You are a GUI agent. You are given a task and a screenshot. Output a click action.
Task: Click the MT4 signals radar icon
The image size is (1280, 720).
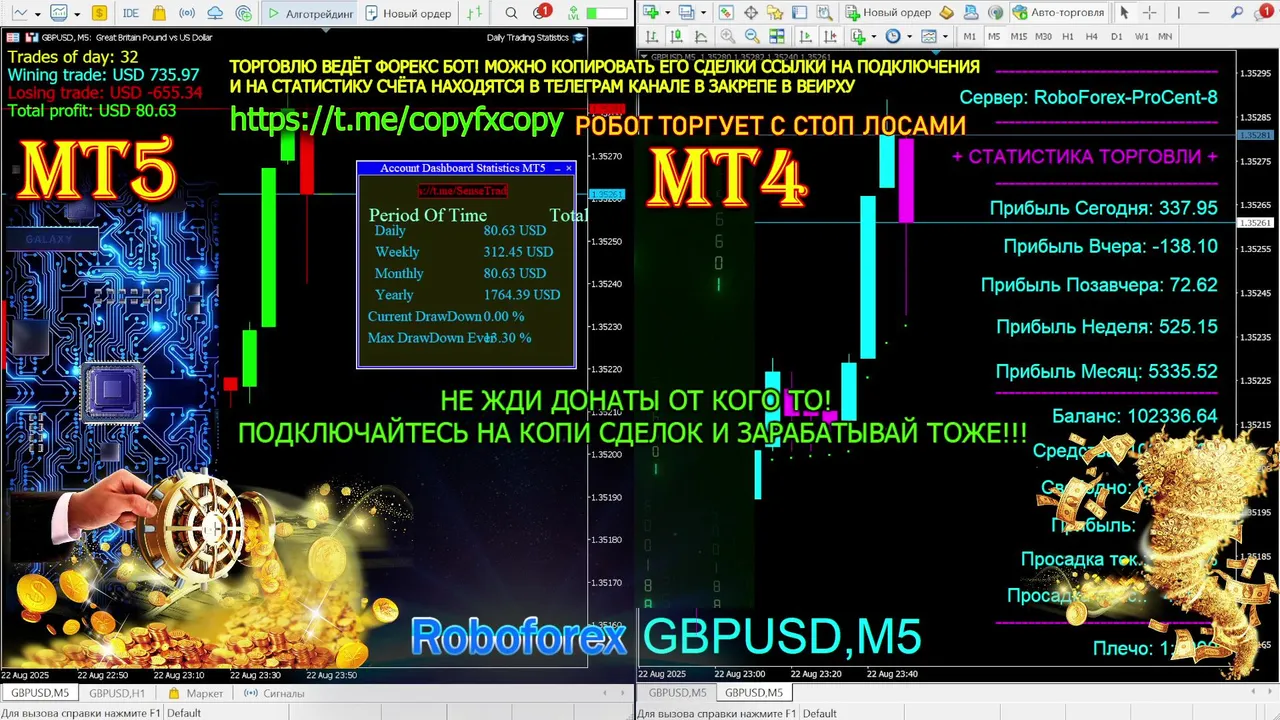coord(995,13)
